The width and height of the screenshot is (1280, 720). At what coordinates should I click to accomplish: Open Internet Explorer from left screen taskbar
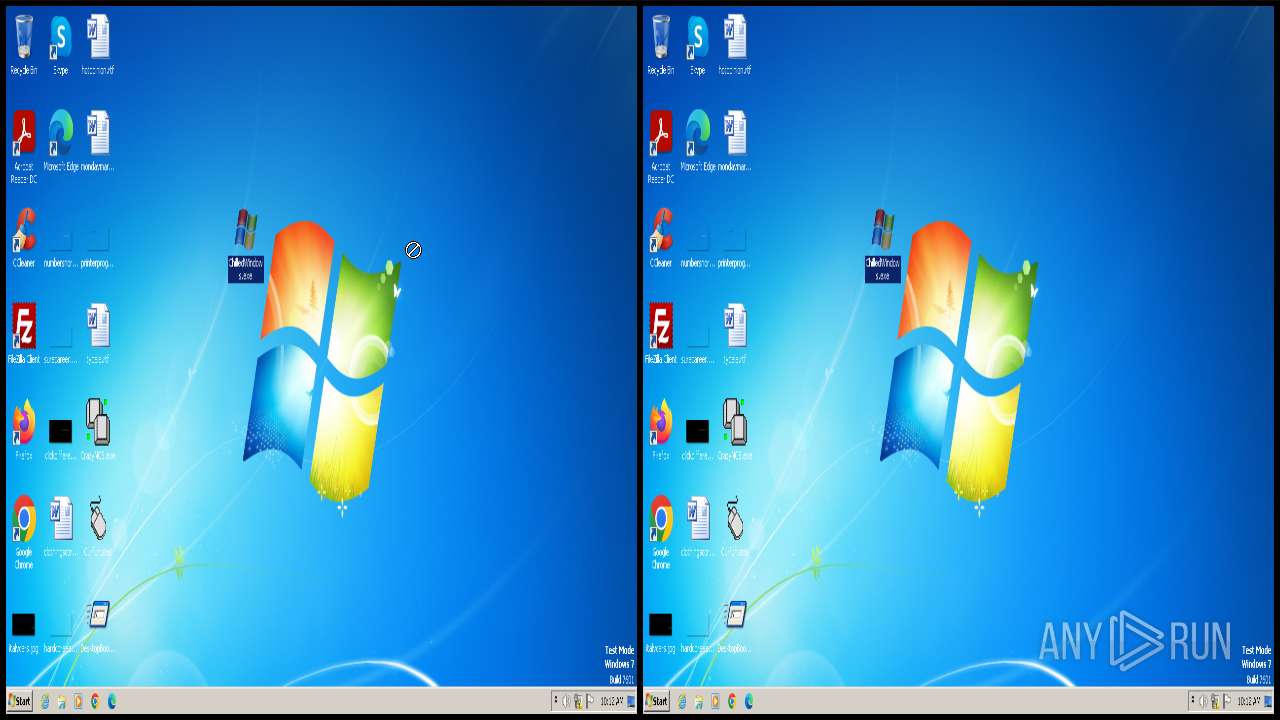click(x=45, y=701)
